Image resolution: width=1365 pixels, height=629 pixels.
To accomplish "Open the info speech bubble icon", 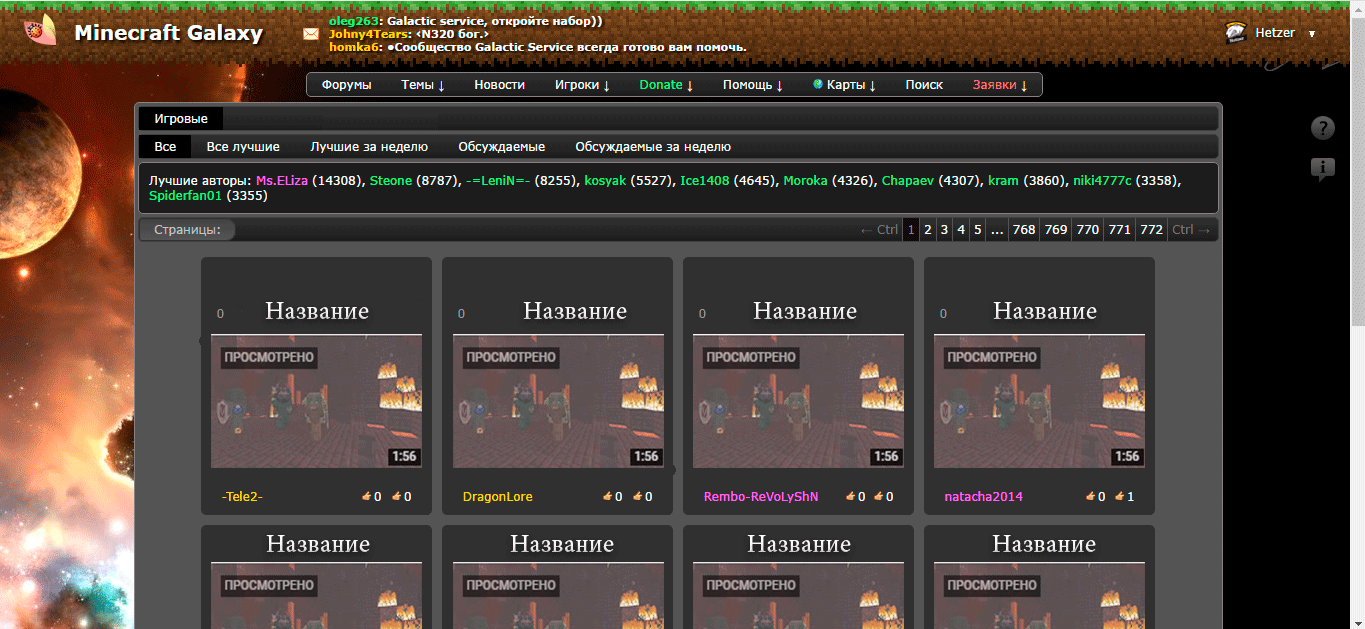I will point(1322,169).
